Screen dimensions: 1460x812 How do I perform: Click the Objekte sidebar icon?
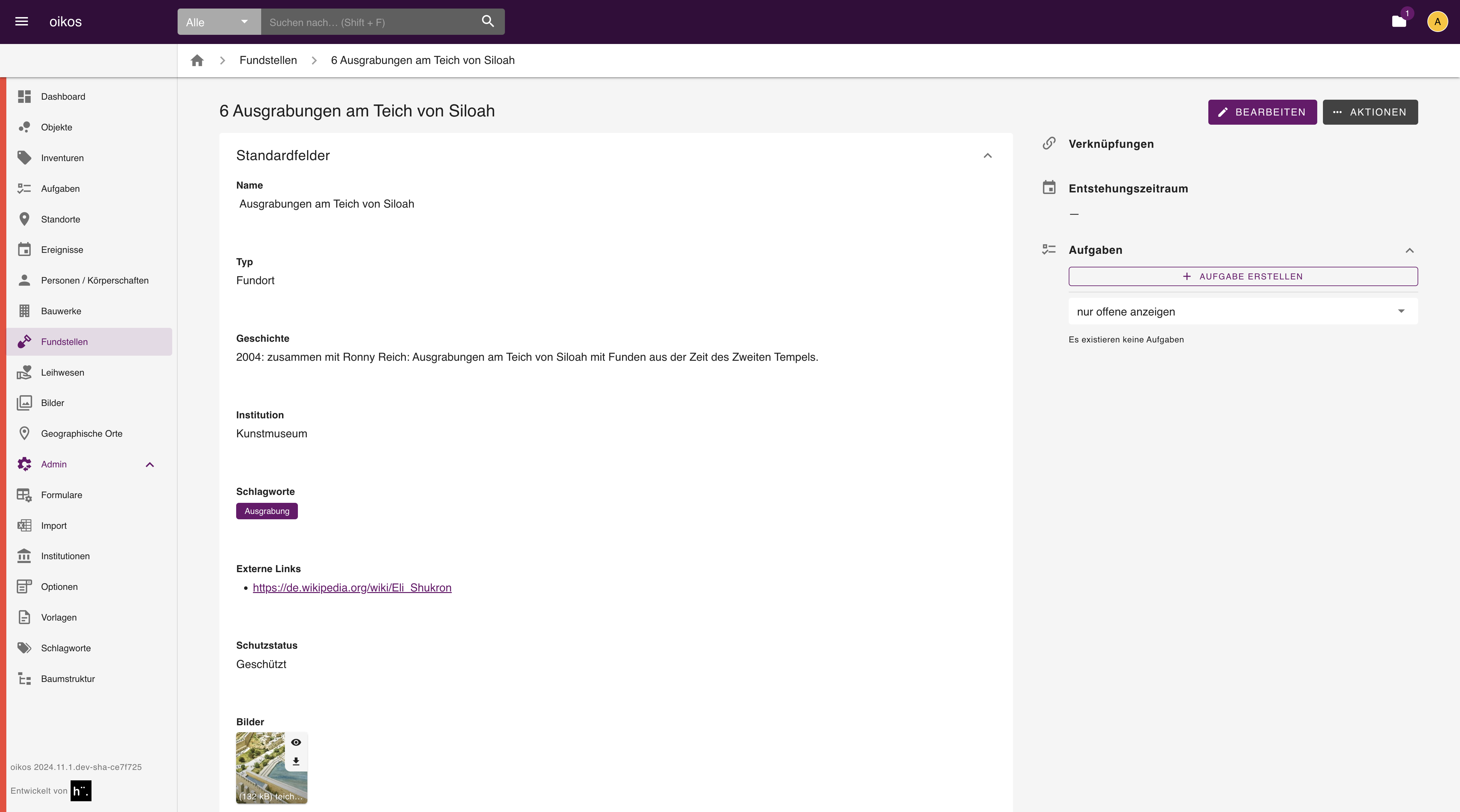pyautogui.click(x=24, y=127)
